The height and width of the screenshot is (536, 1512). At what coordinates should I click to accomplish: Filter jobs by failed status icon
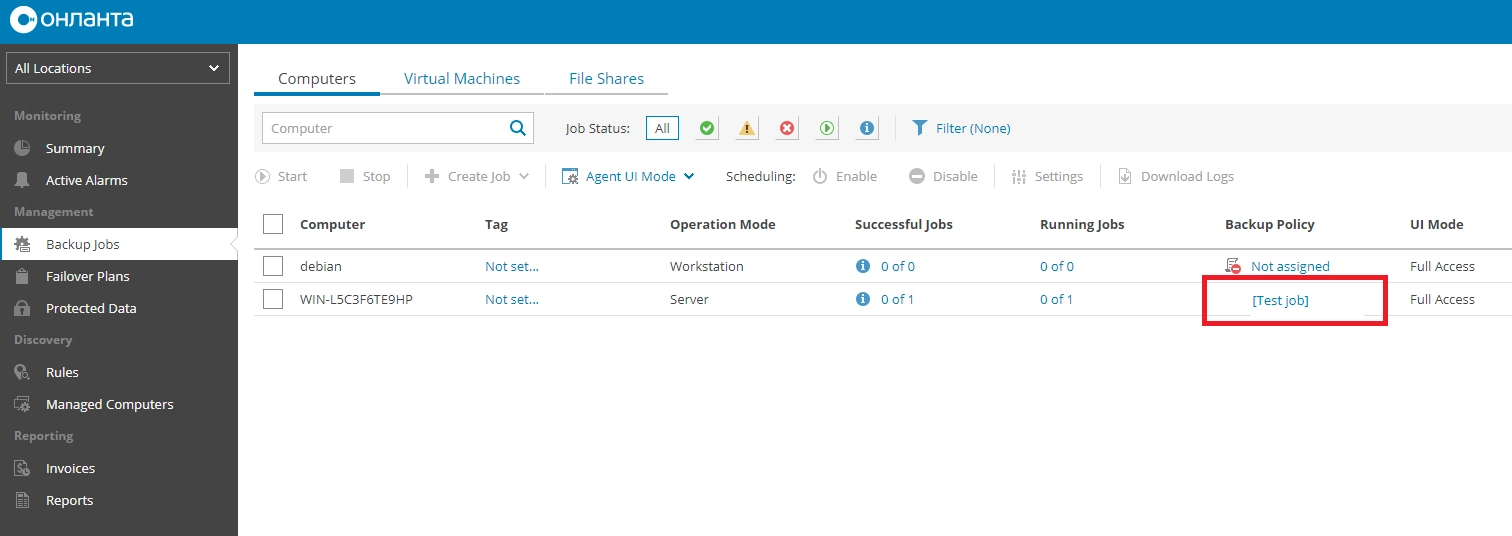pos(787,128)
